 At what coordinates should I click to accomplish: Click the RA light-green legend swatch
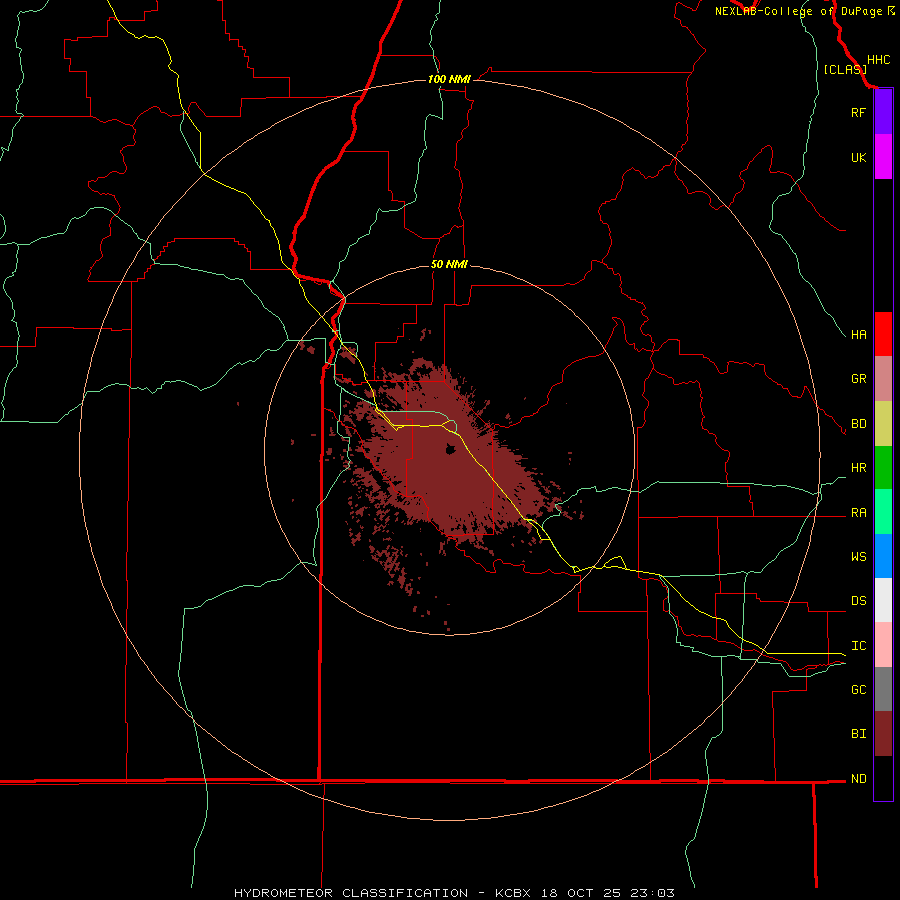click(x=883, y=512)
